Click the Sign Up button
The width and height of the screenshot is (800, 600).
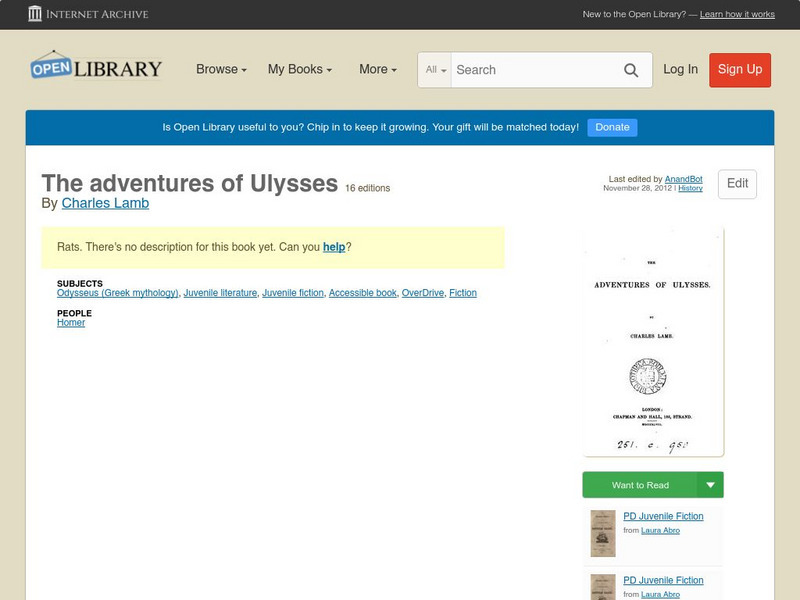click(x=739, y=70)
